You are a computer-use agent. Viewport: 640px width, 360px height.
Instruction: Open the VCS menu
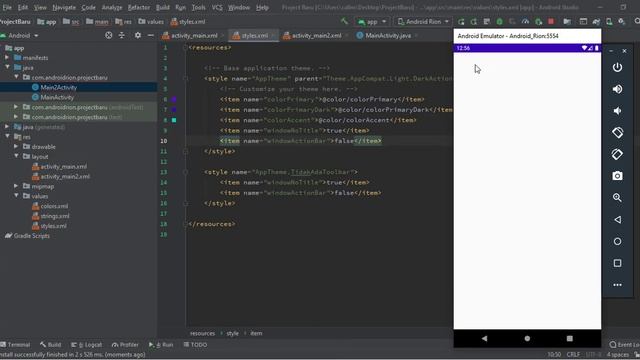[217, 7]
